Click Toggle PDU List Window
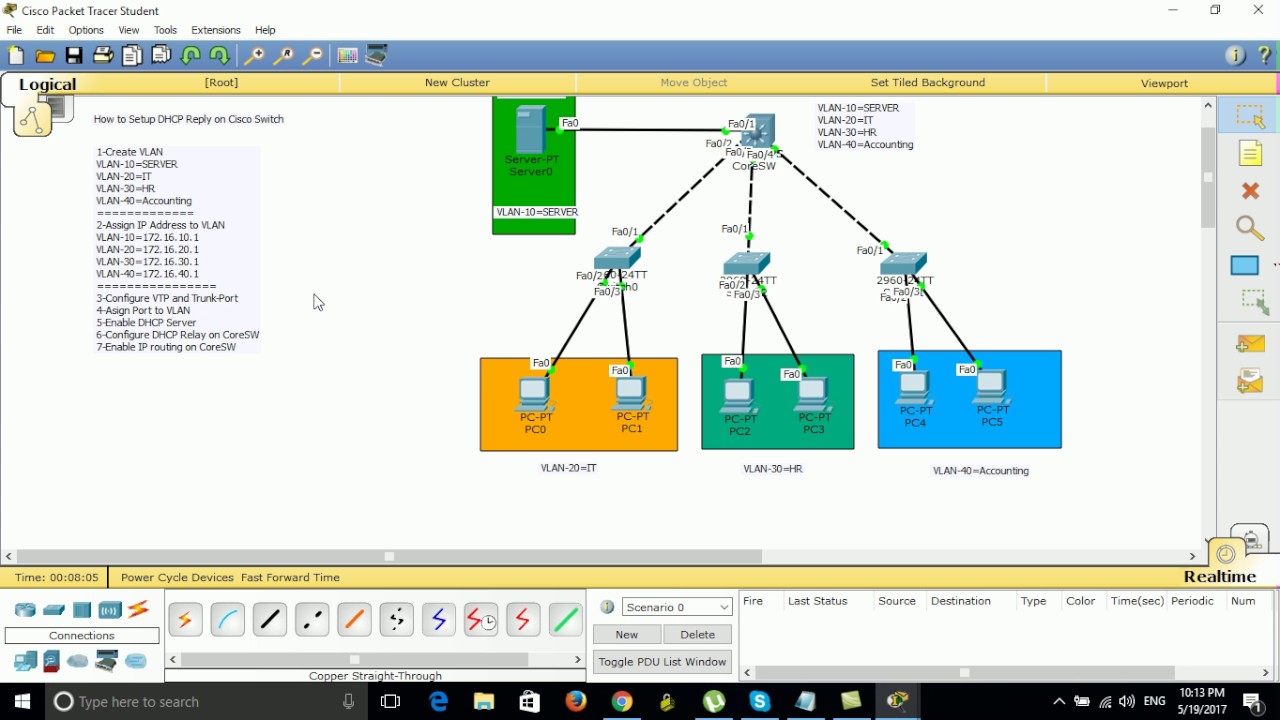The height and width of the screenshot is (720, 1280). point(663,662)
